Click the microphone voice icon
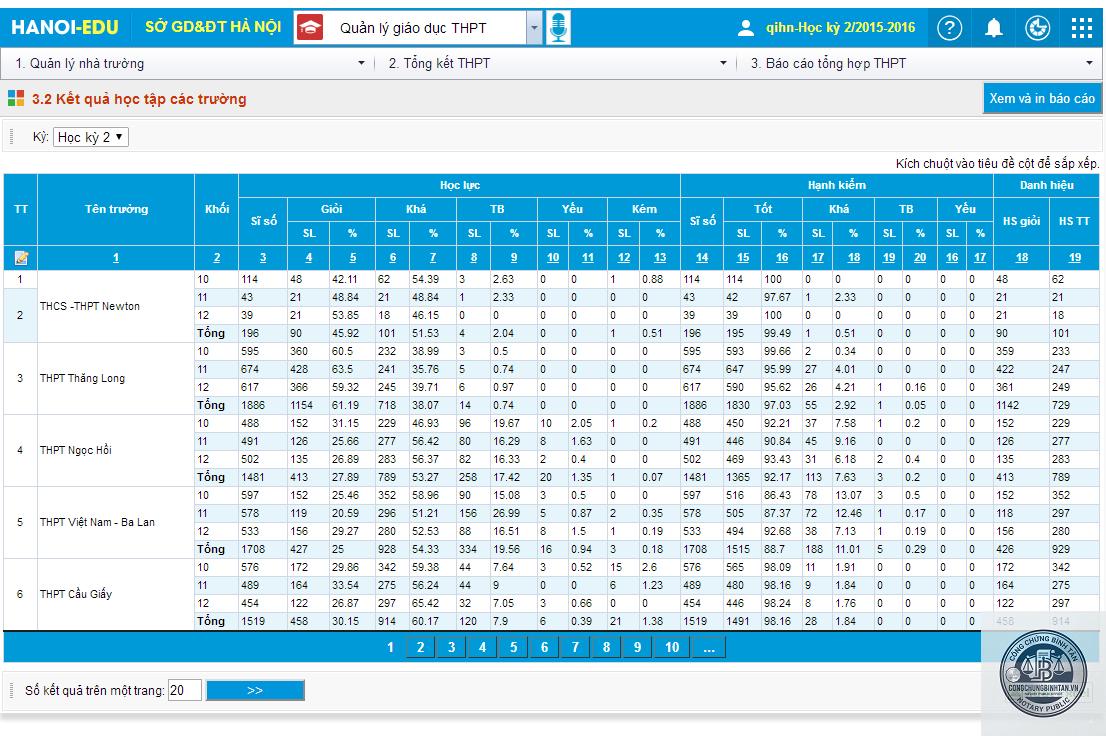 558,28
